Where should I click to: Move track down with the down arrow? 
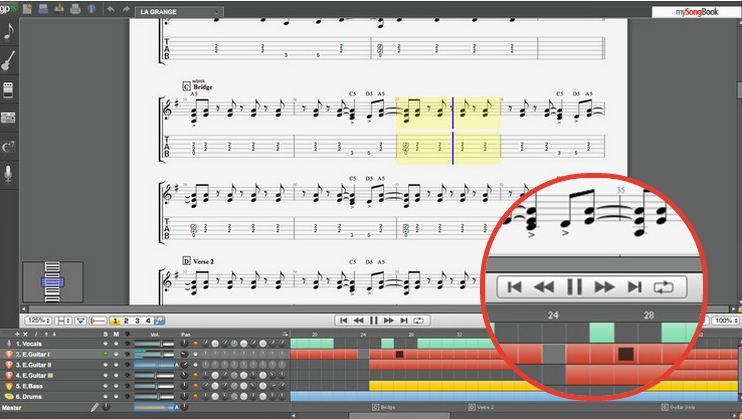pyautogui.click(x=54, y=334)
